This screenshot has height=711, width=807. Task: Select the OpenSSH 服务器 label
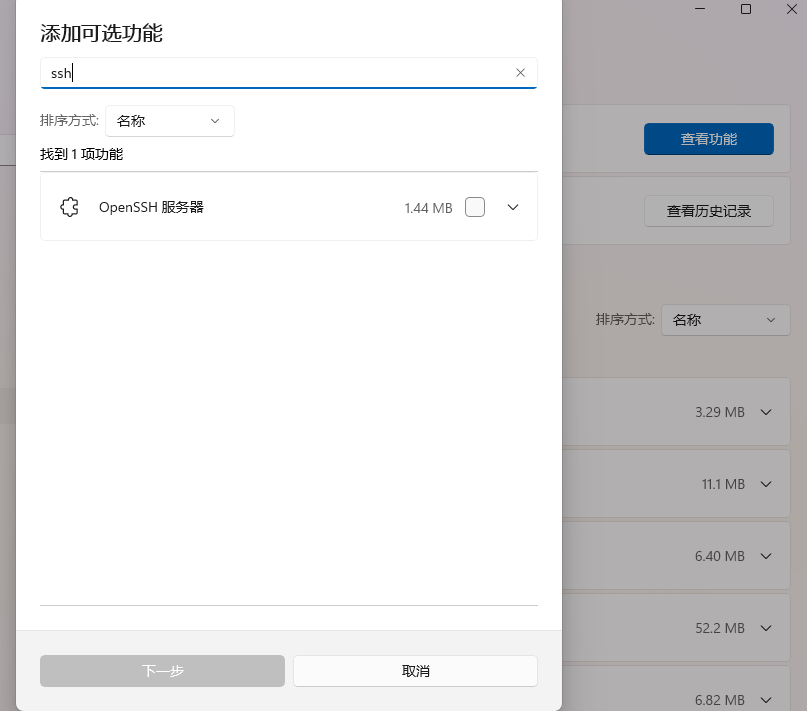click(151, 207)
